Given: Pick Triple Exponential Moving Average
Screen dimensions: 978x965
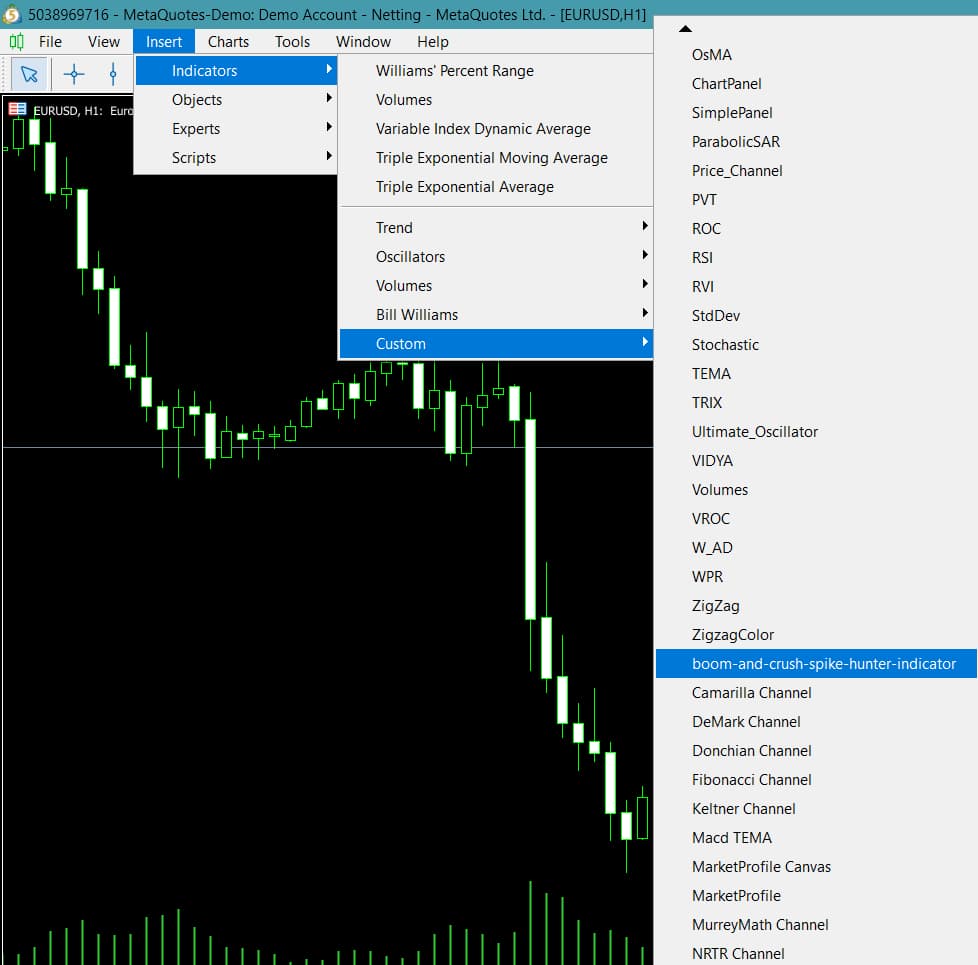Looking at the screenshot, I should point(491,158).
